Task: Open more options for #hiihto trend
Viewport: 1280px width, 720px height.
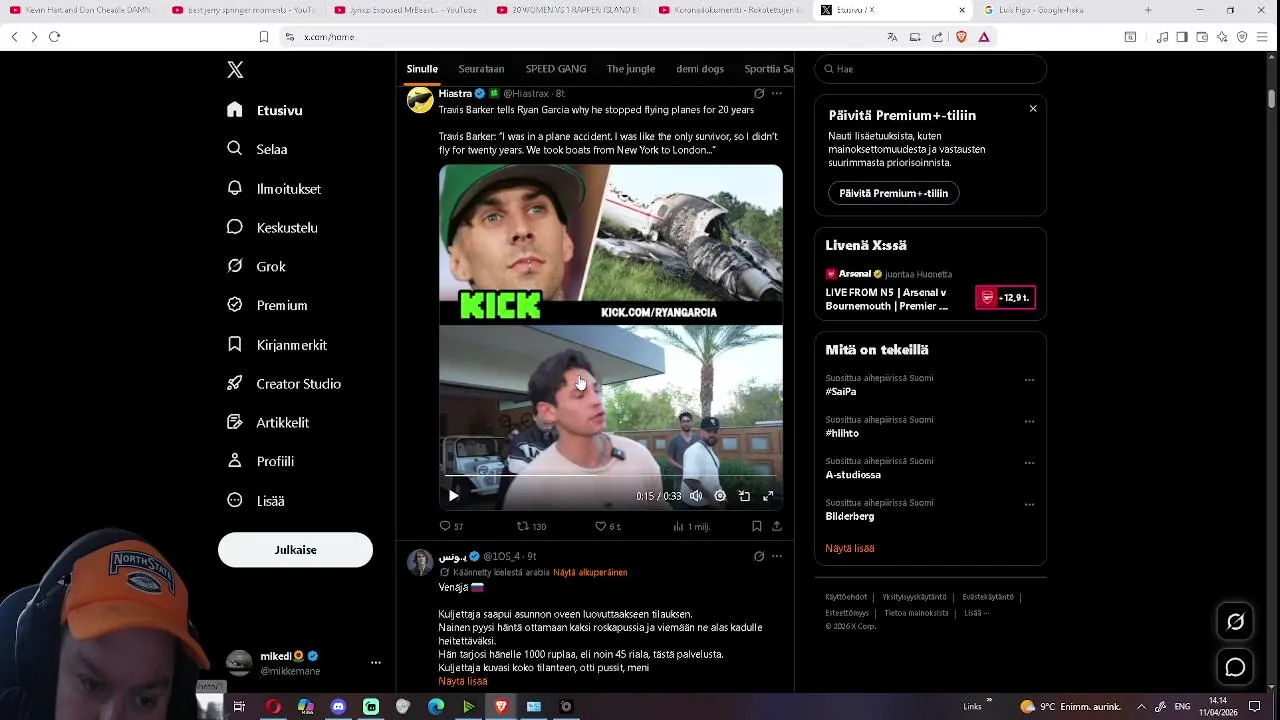Action: click(1029, 422)
